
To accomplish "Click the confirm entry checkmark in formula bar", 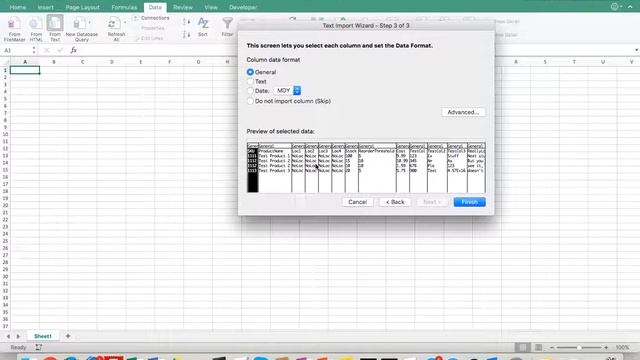I will click(60, 50).
